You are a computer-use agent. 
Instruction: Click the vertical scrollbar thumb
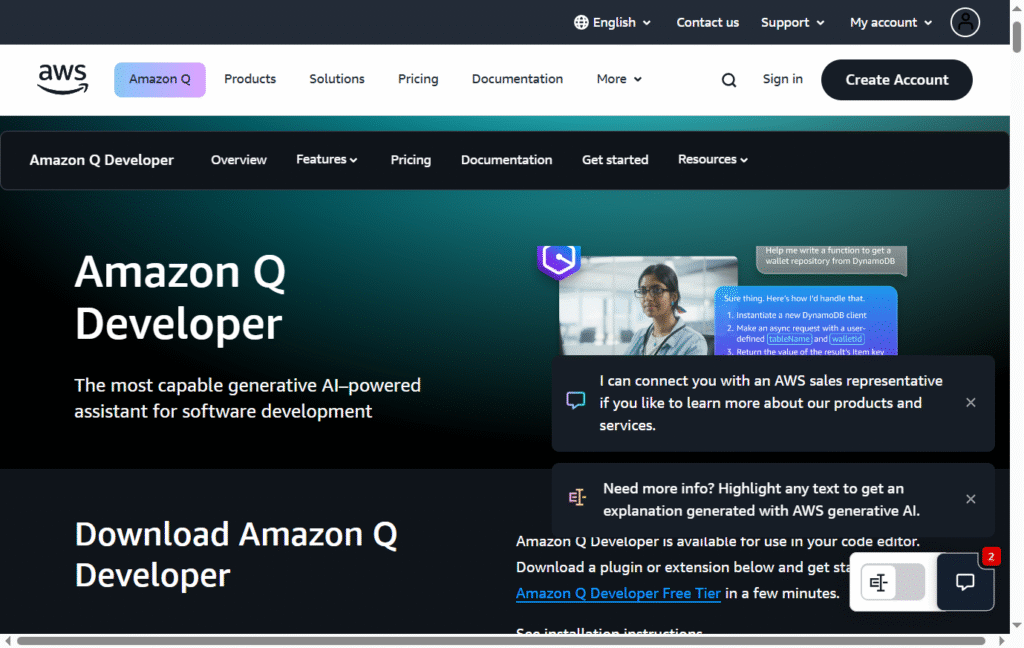tap(1017, 37)
